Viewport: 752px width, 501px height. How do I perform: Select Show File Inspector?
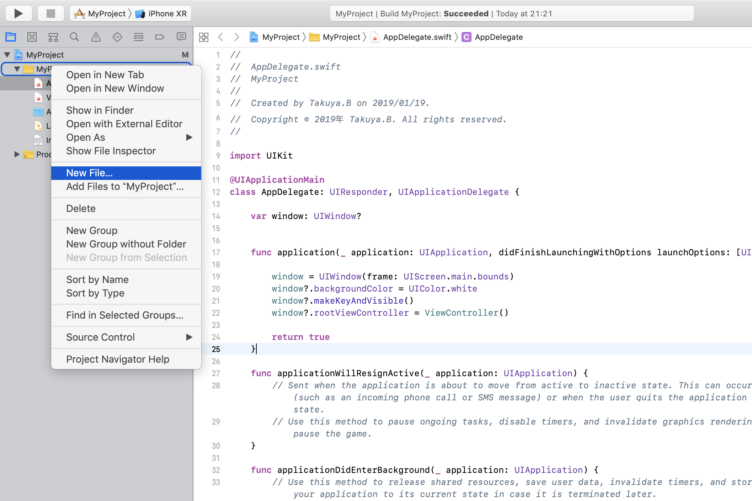coord(126,151)
